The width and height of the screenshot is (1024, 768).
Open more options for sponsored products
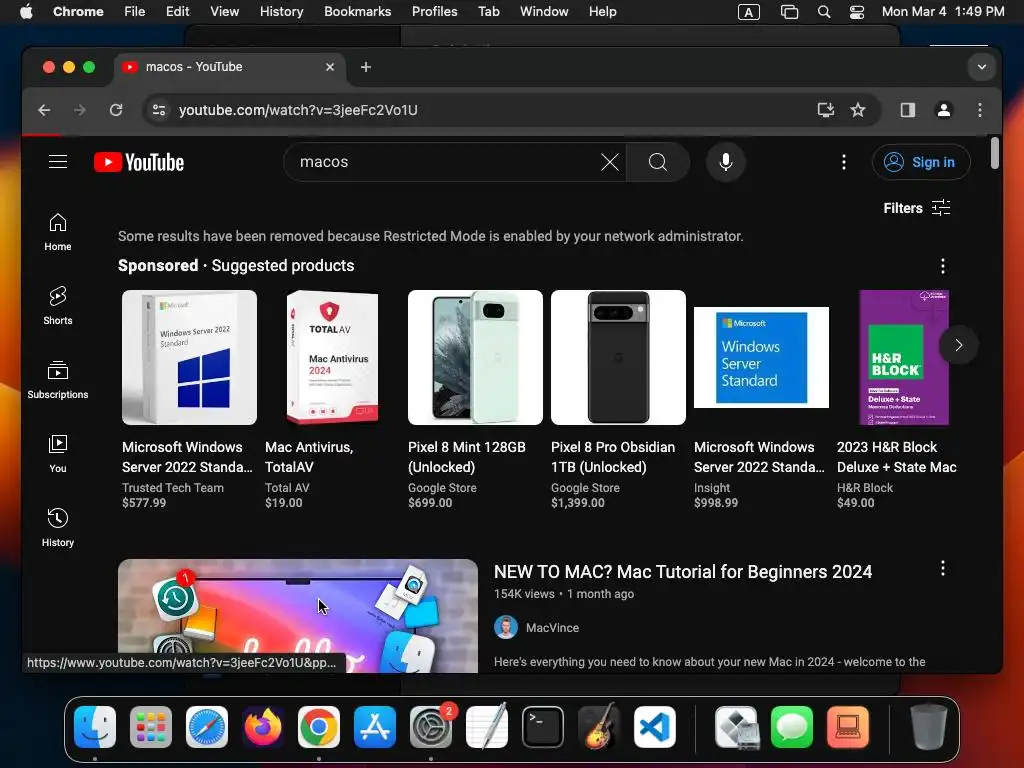pos(942,266)
